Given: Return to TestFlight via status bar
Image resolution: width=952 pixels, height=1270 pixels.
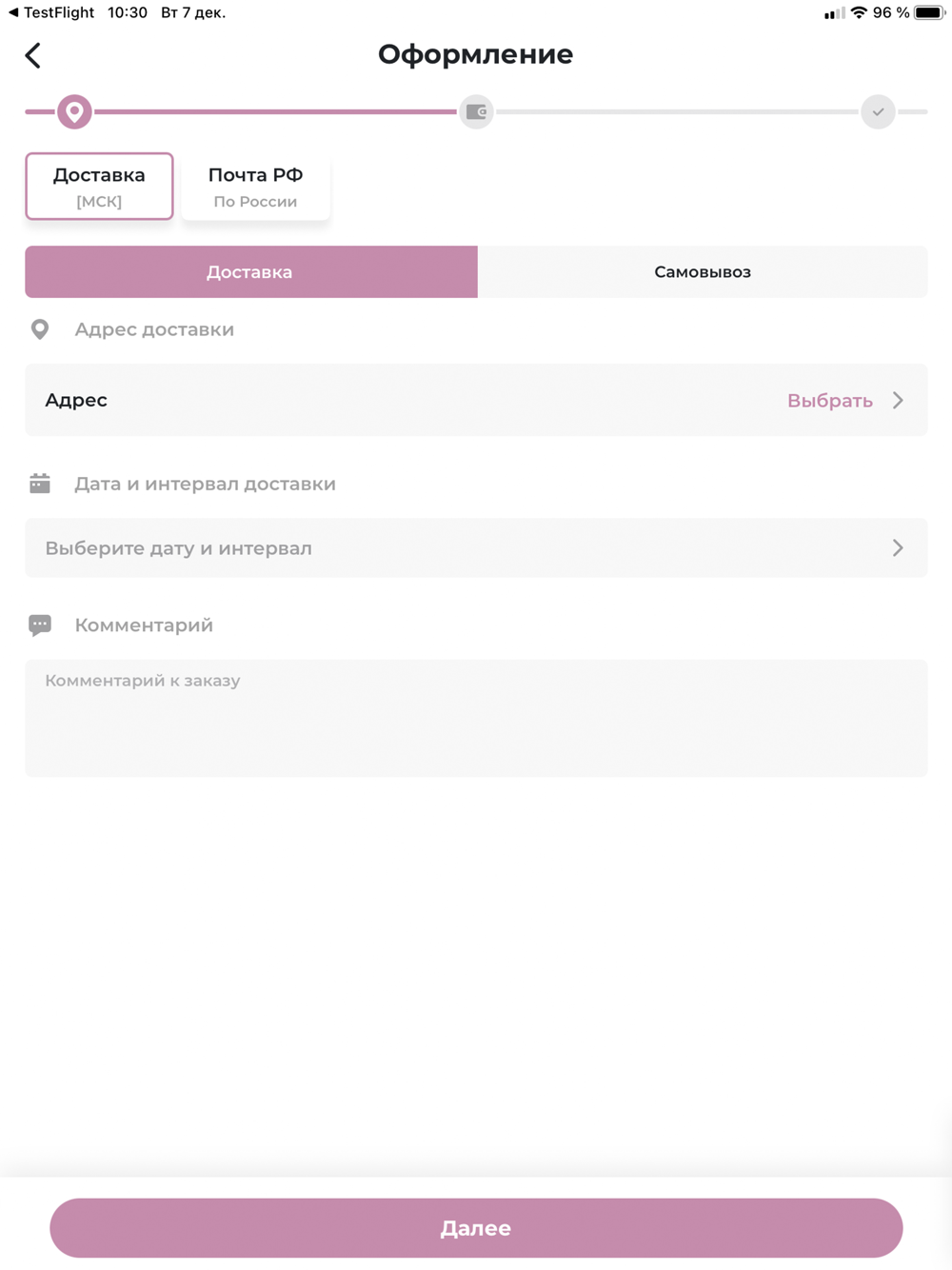Looking at the screenshot, I should (x=51, y=12).
